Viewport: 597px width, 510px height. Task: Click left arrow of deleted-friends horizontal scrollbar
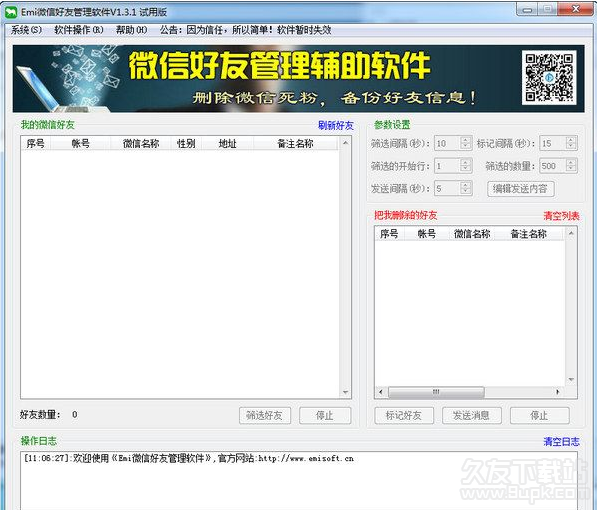(x=381, y=392)
